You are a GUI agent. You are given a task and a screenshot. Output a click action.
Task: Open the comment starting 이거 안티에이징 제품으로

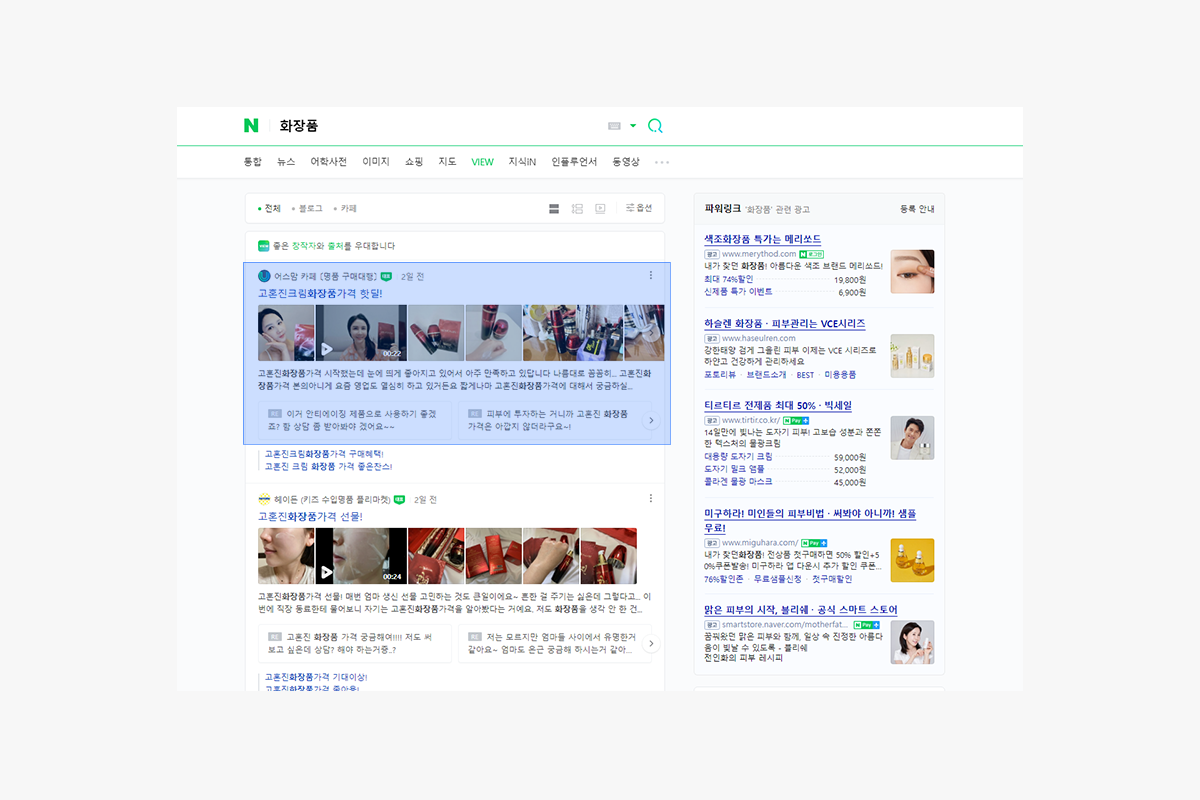click(355, 420)
